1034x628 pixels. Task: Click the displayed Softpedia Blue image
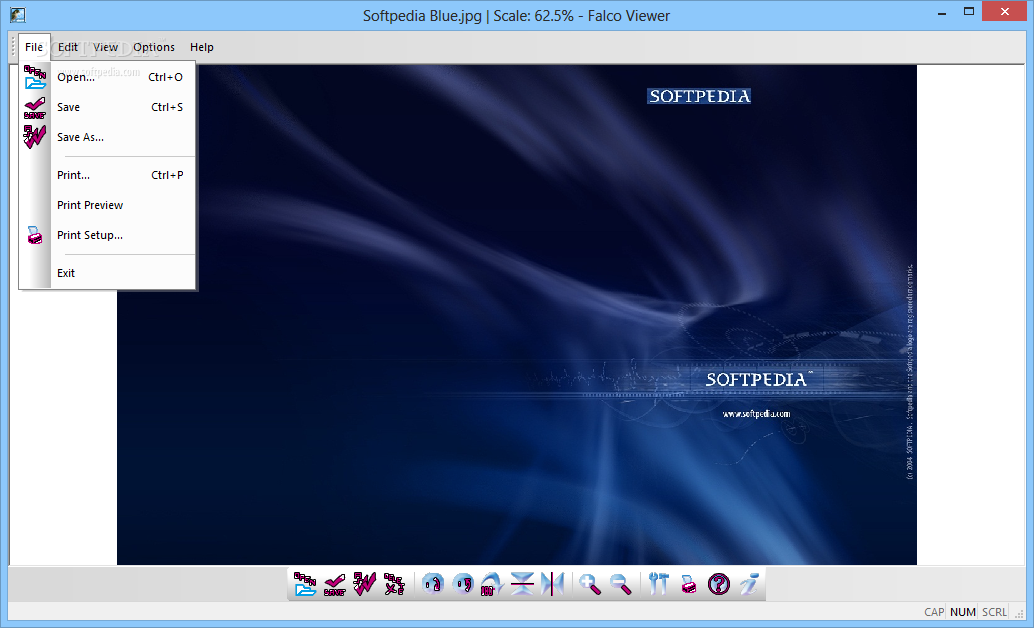(517, 315)
